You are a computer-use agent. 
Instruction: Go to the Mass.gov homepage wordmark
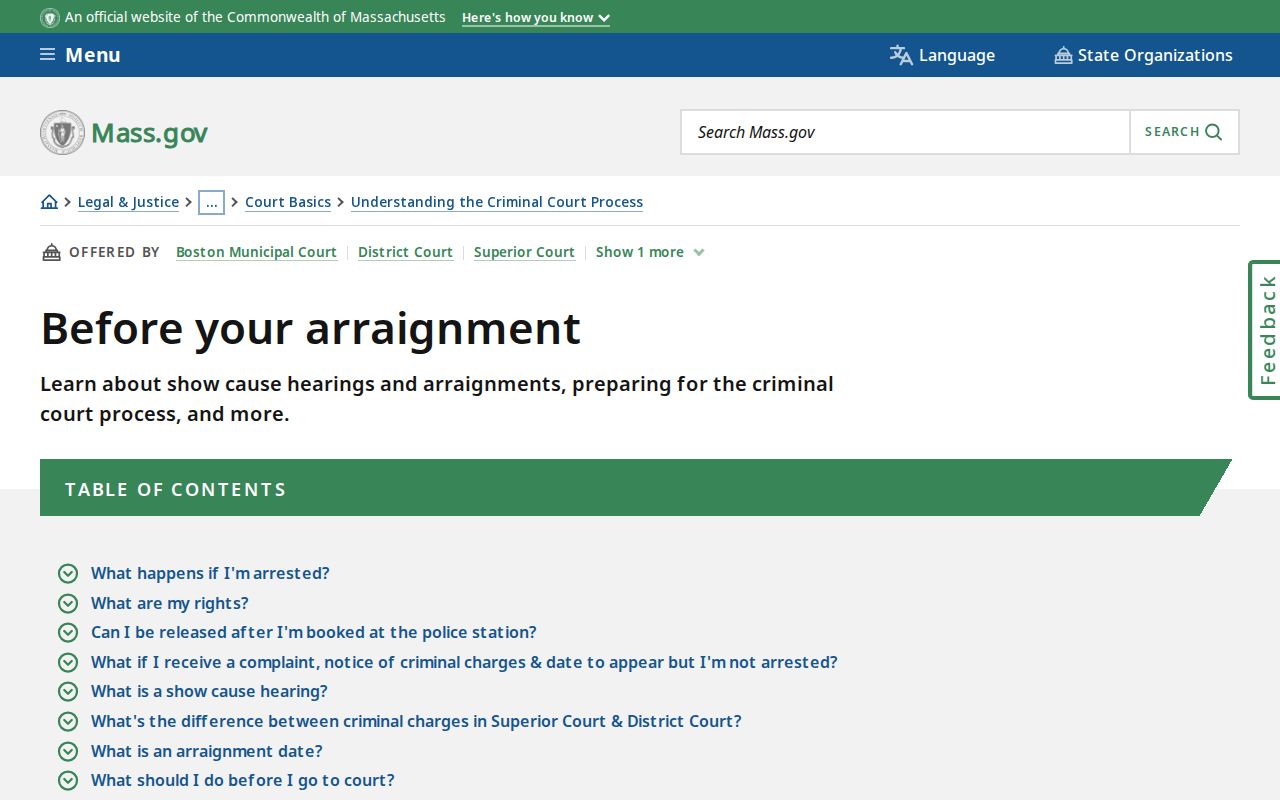(x=149, y=133)
